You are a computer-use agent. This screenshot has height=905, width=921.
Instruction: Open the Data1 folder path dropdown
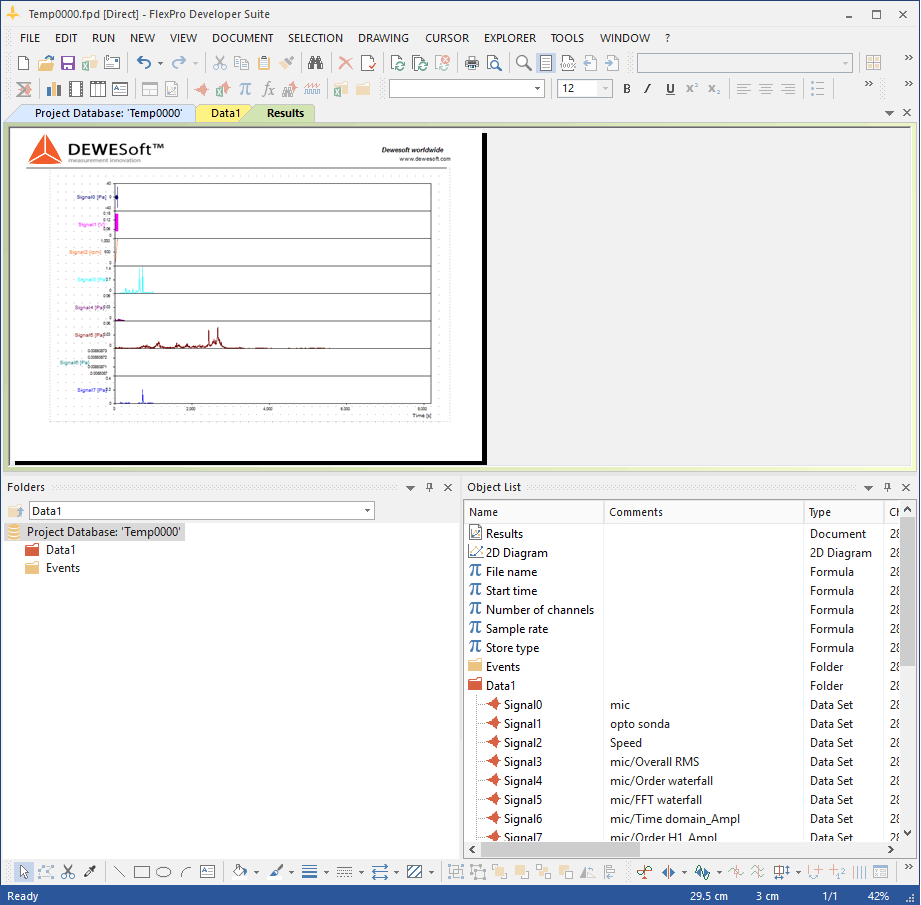click(368, 511)
